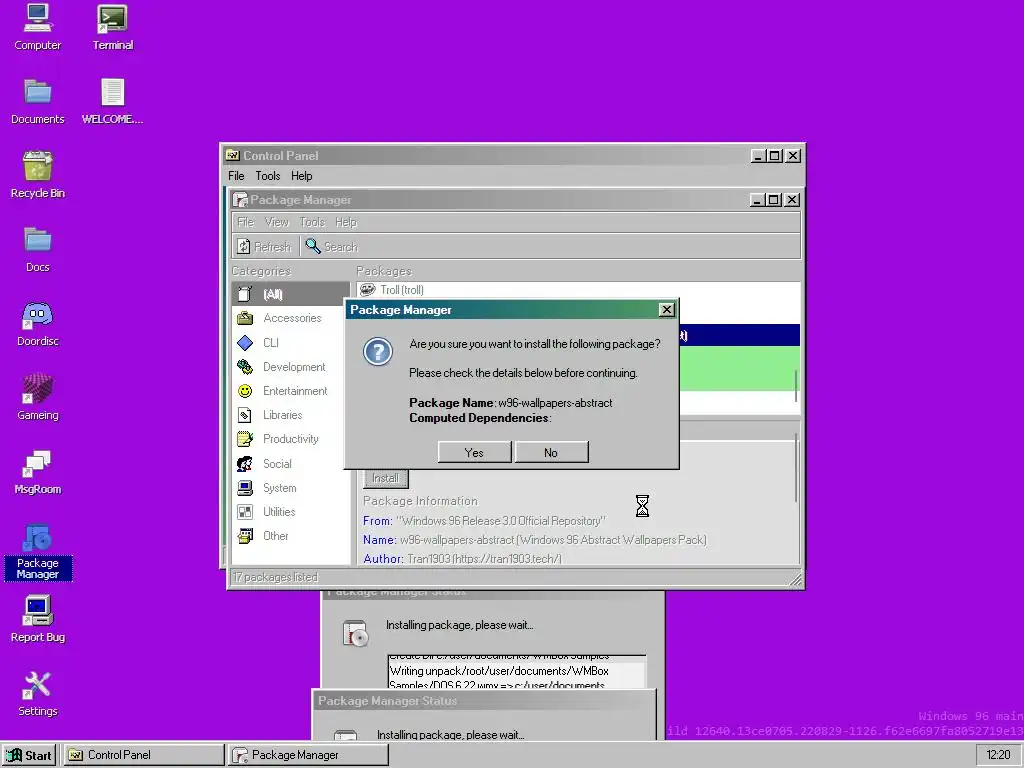Select the CLI category
Viewport: 1024px width, 768px height.
click(x=291, y=342)
